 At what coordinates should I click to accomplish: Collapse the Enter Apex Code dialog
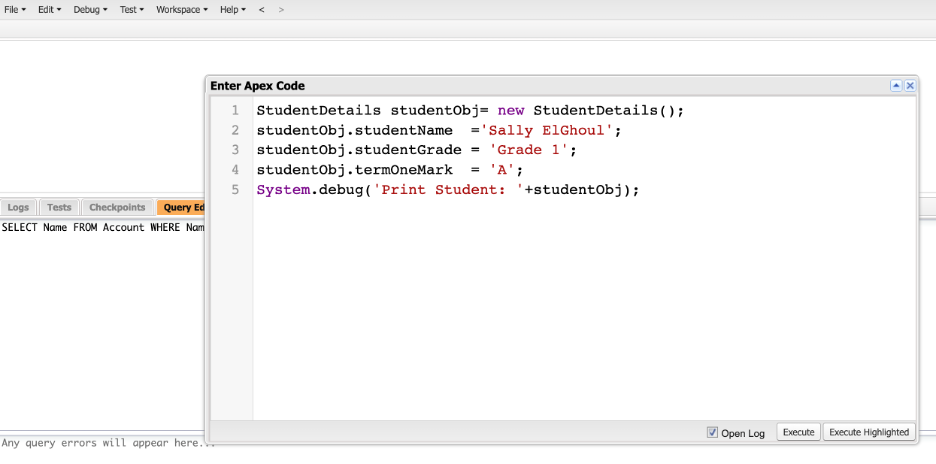896,86
